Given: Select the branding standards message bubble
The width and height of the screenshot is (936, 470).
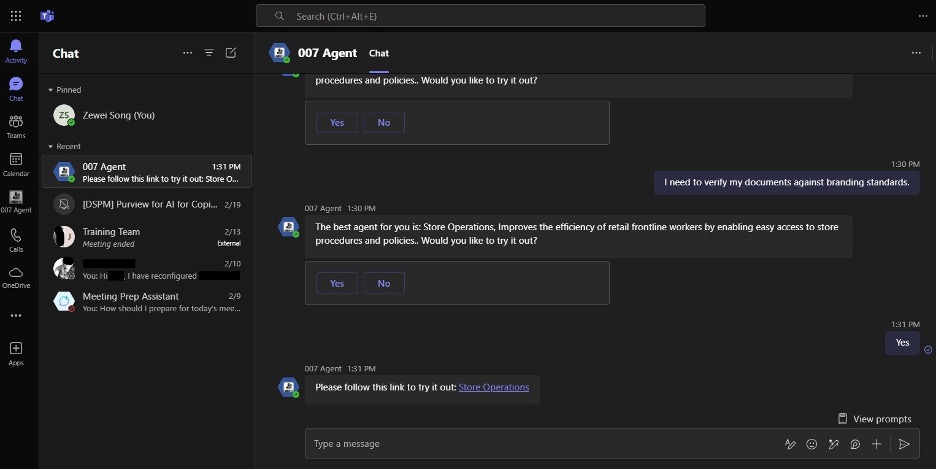Looking at the screenshot, I should [787, 182].
